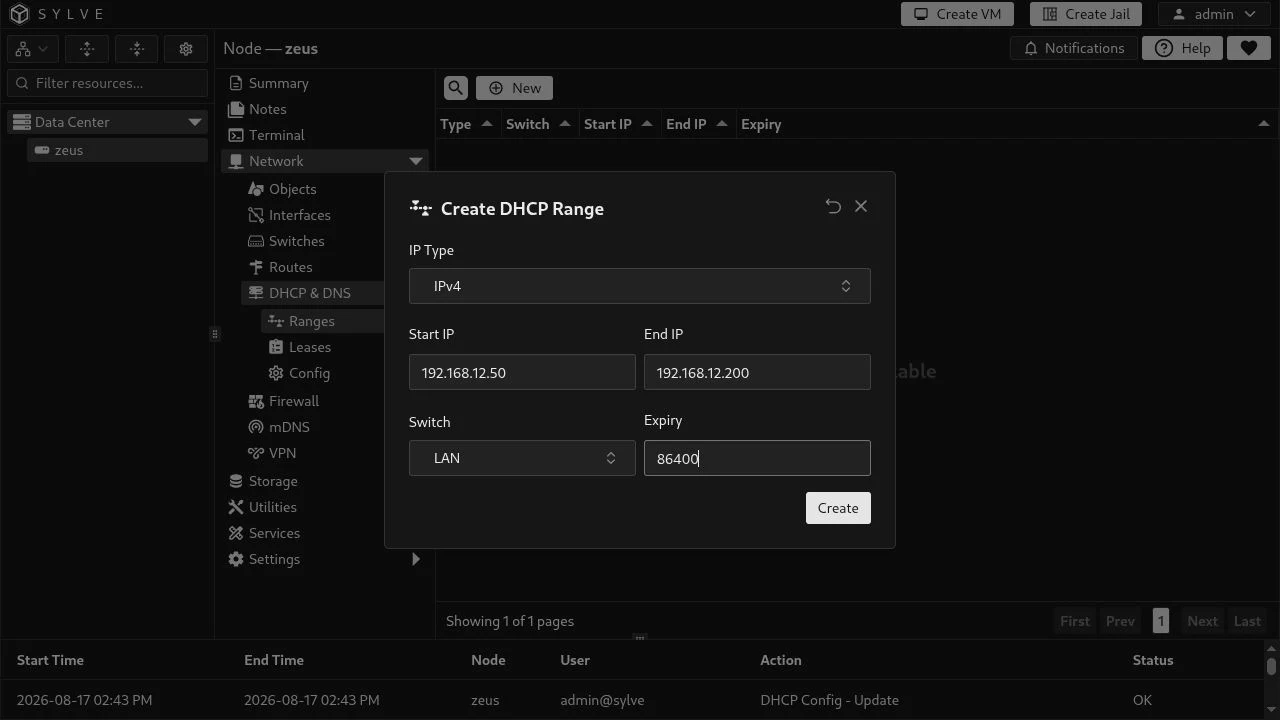
Task: Click Create VM button
Action: (x=957, y=14)
